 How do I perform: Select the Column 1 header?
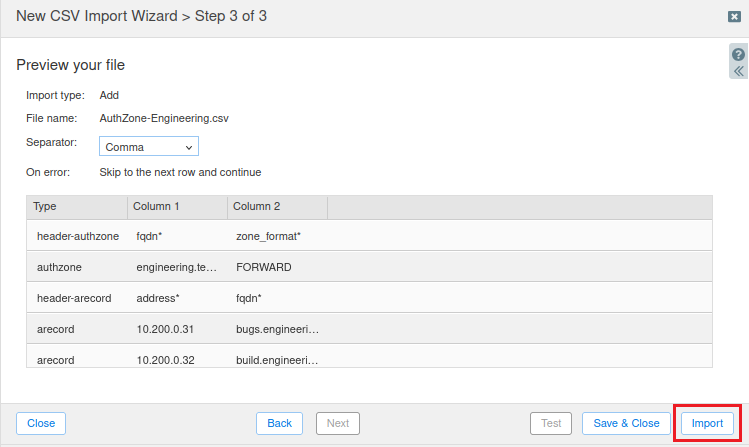(177, 207)
